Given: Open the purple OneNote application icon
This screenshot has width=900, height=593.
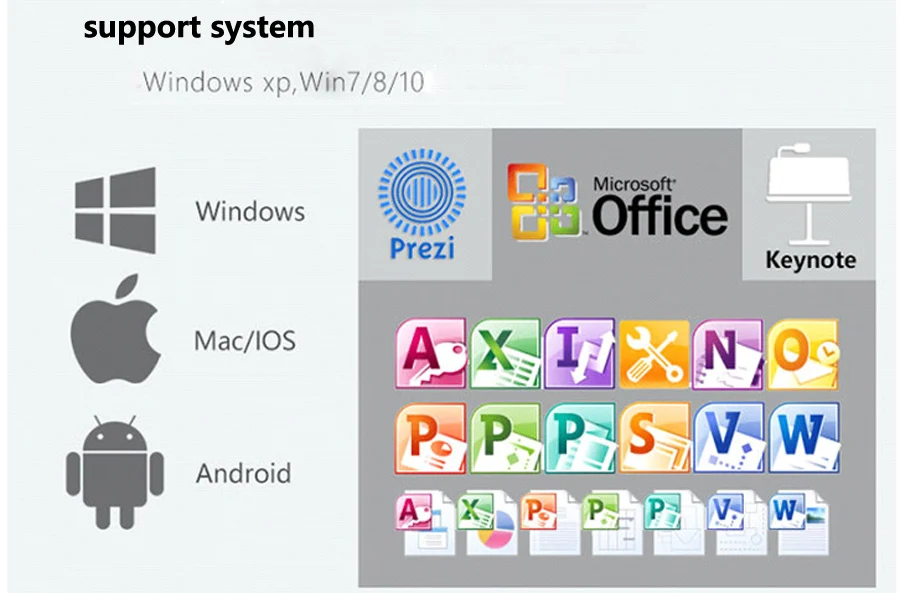Looking at the screenshot, I should tap(728, 354).
